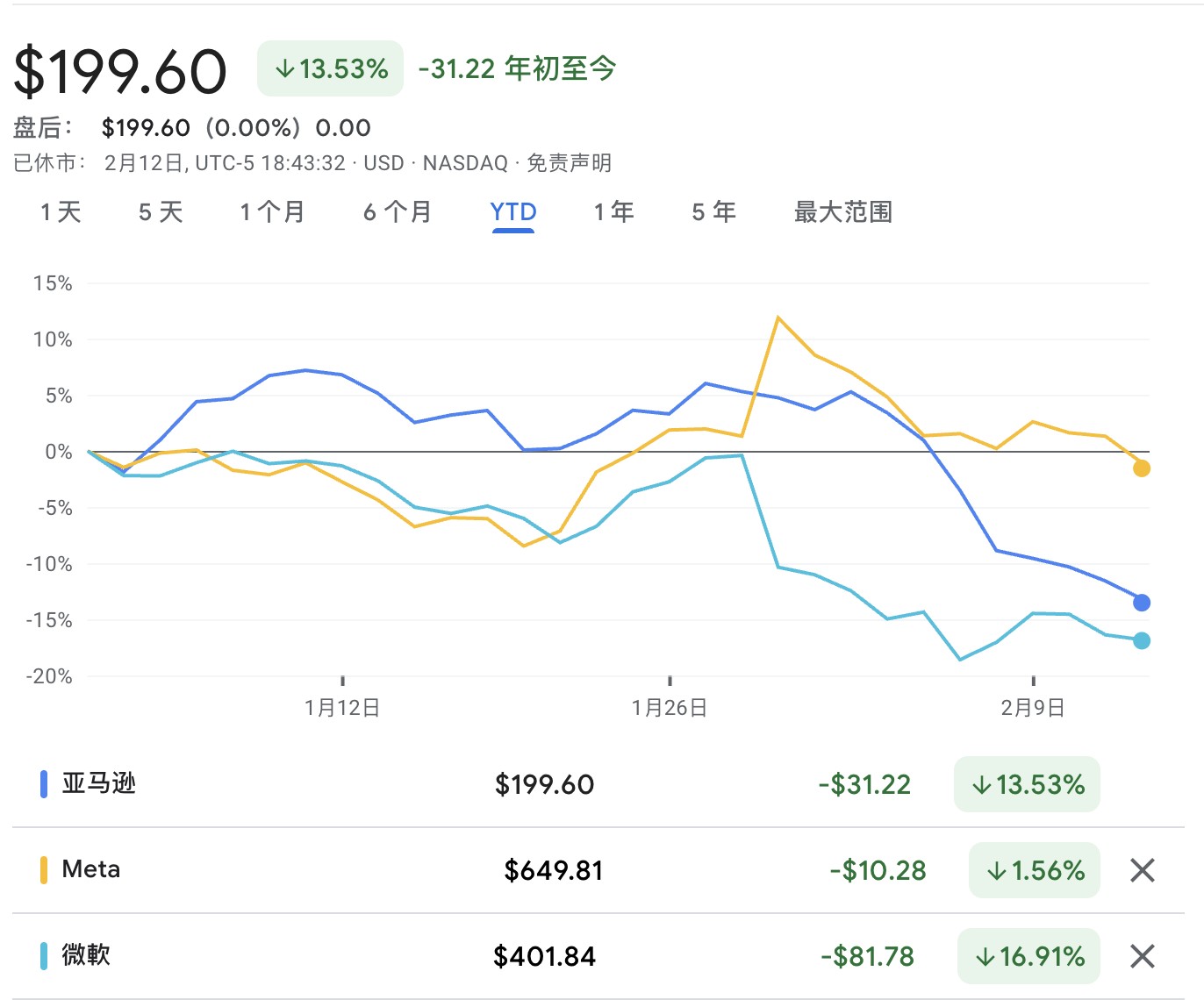Open the 微軟 stock row

click(x=86, y=955)
